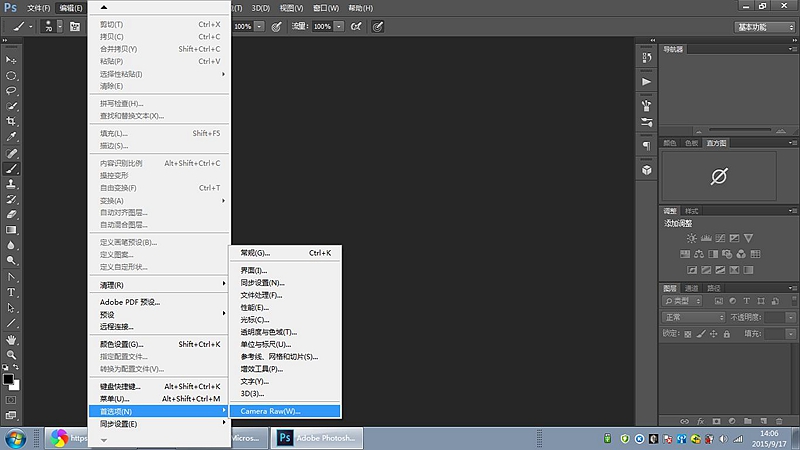Viewport: 800px width, 450px height.
Task: Select the Quick Selection tool
Action: (x=11, y=106)
